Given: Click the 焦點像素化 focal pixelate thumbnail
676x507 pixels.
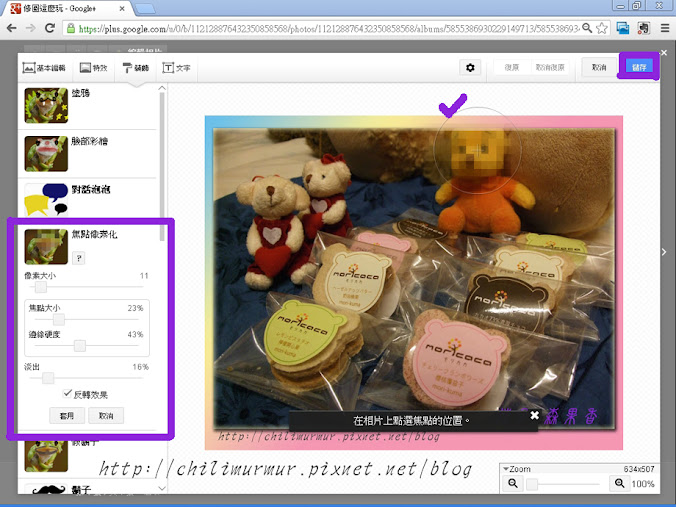Looking at the screenshot, I should (46, 247).
